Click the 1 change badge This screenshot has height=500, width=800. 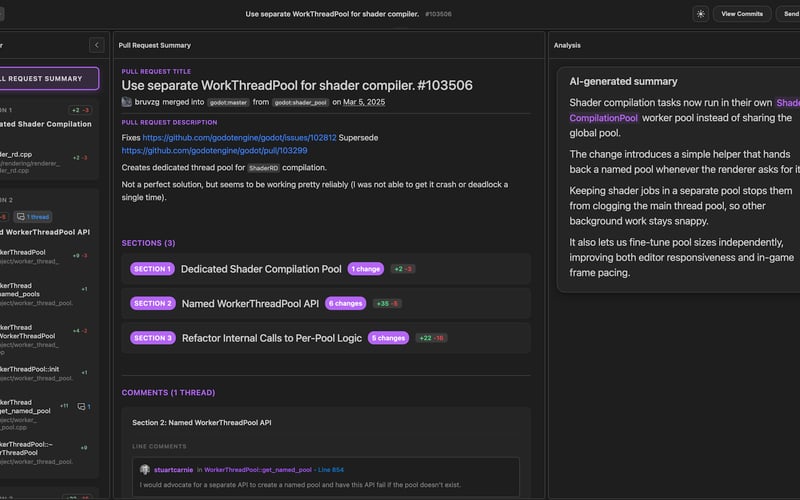365,269
